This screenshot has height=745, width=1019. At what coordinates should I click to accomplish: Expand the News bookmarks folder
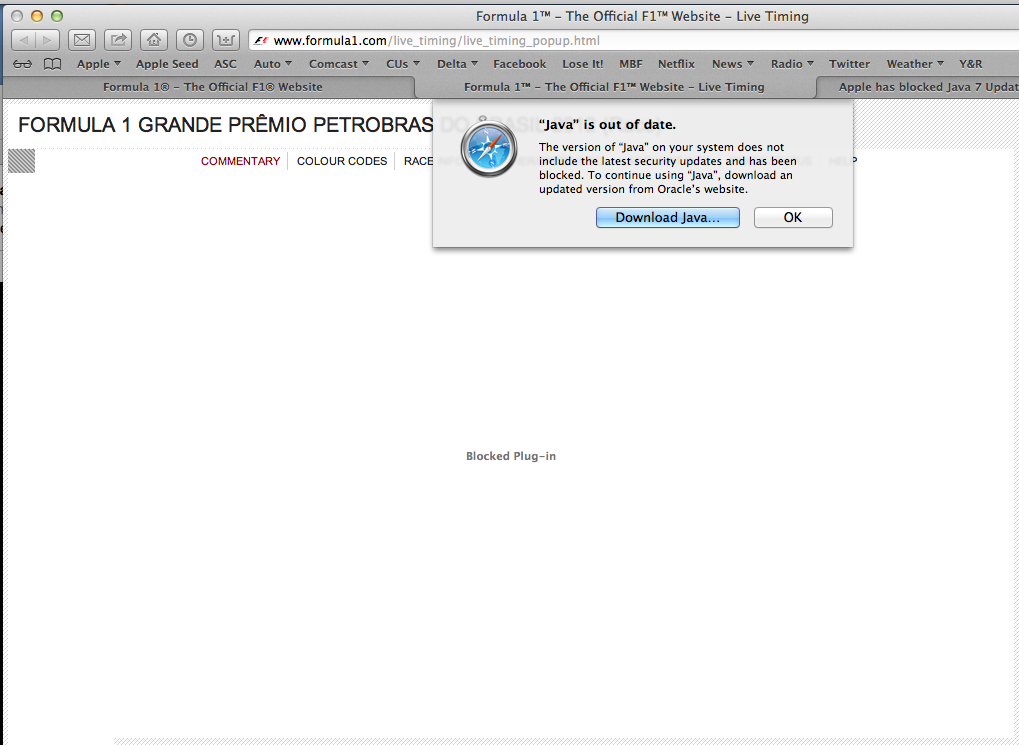733,64
